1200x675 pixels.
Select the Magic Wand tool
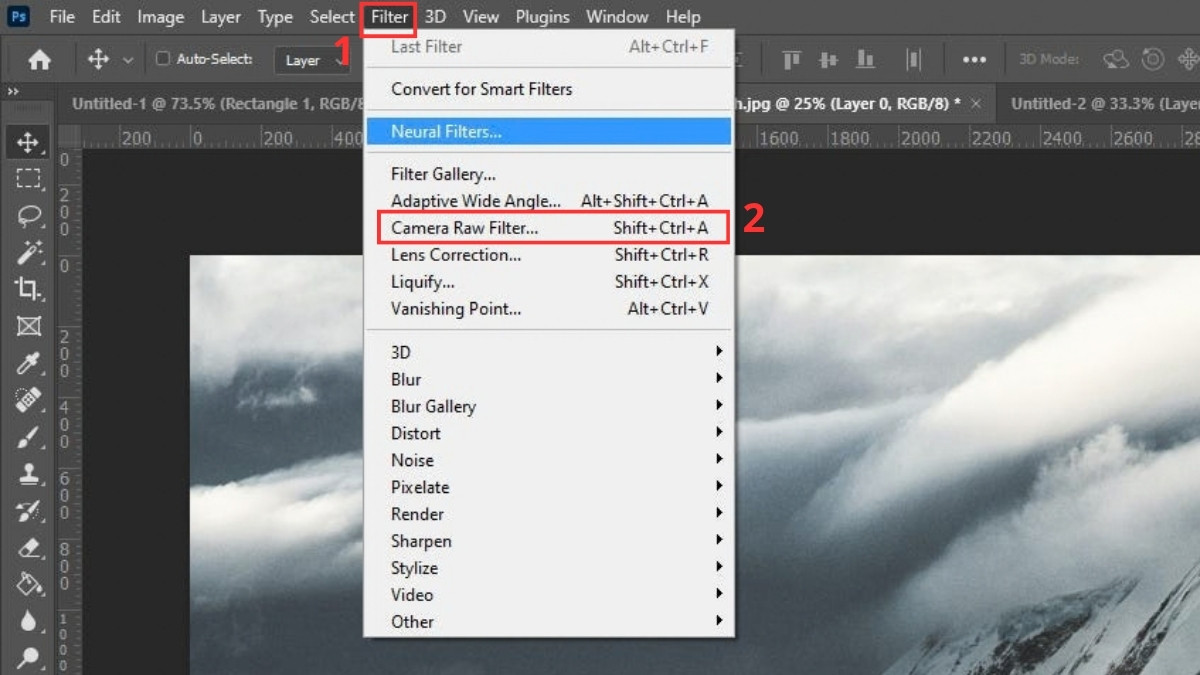[28, 252]
